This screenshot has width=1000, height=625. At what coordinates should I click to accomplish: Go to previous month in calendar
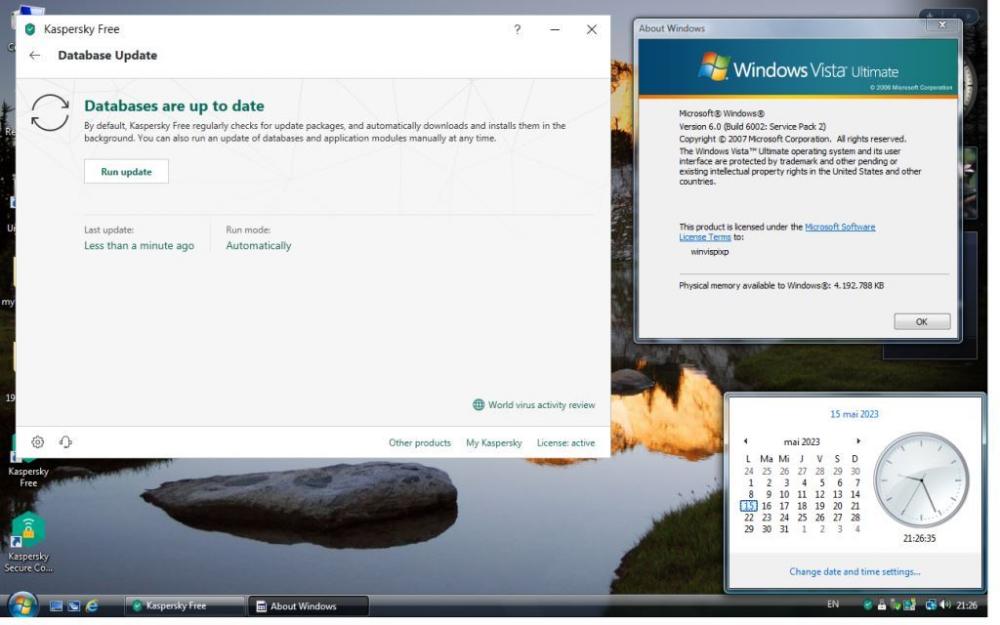[x=745, y=441]
